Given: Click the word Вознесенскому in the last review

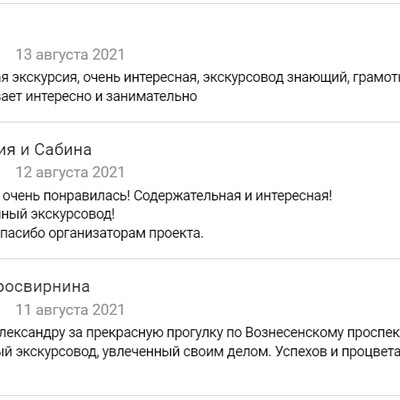Looking at the screenshot, I should [x=294, y=333].
